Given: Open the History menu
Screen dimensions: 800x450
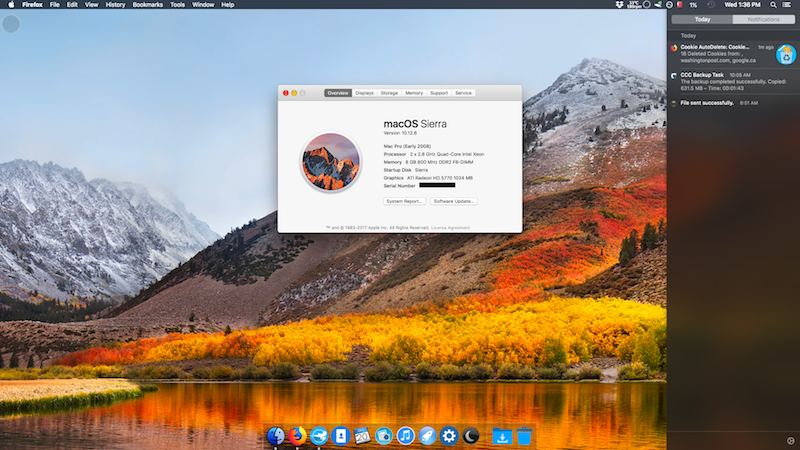Looking at the screenshot, I should [115, 5].
